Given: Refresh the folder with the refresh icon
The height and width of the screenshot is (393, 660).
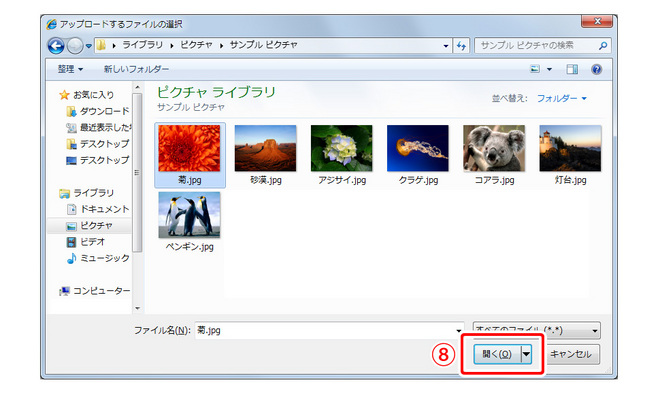Looking at the screenshot, I should point(462,46).
